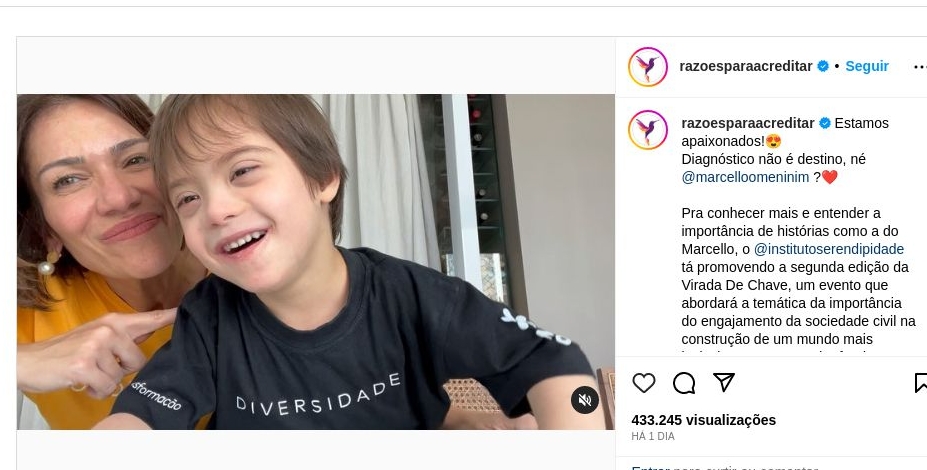The width and height of the screenshot is (927, 470).
Task: Open comments via the speech bubble icon
Action: [684, 383]
